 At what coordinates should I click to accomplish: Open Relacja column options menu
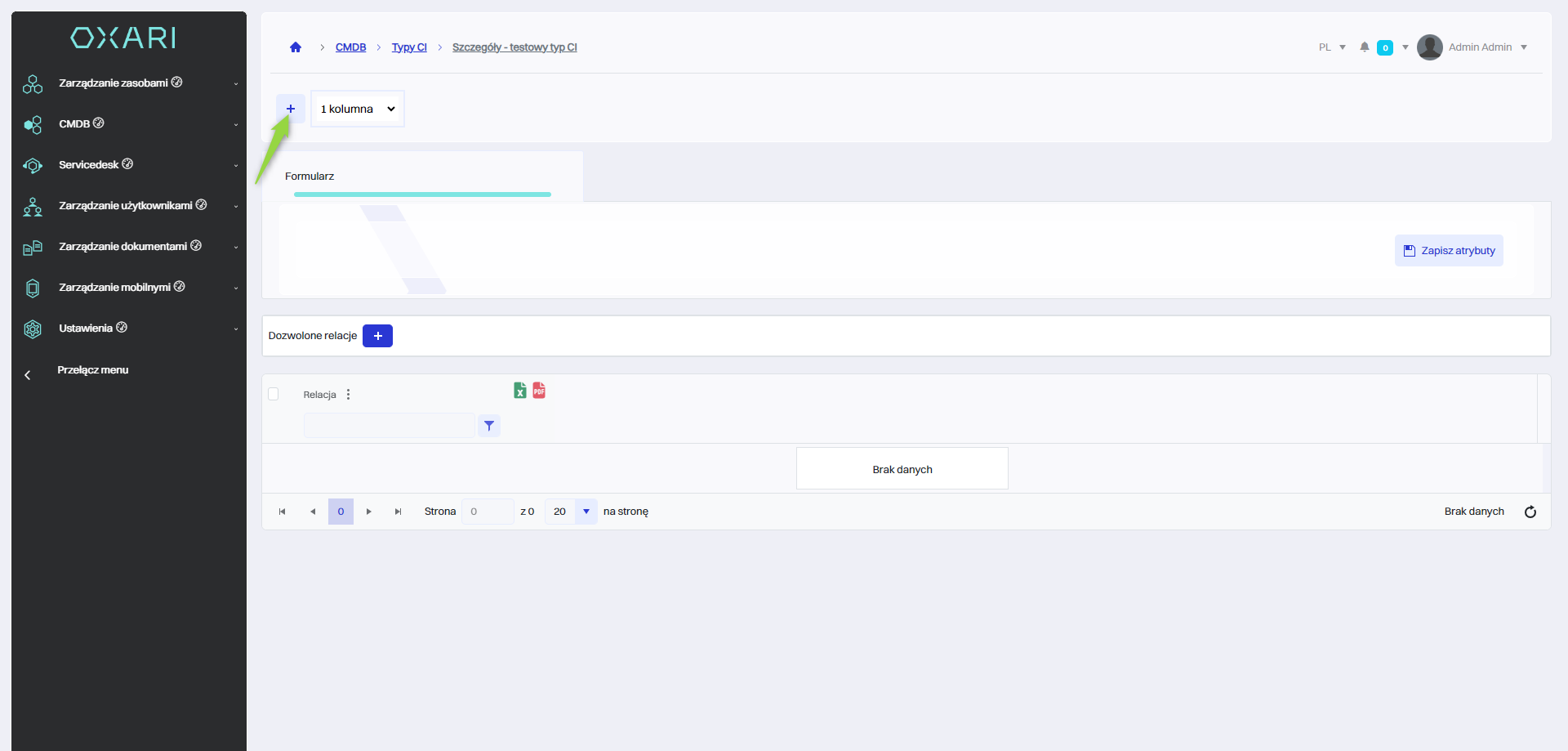click(349, 395)
